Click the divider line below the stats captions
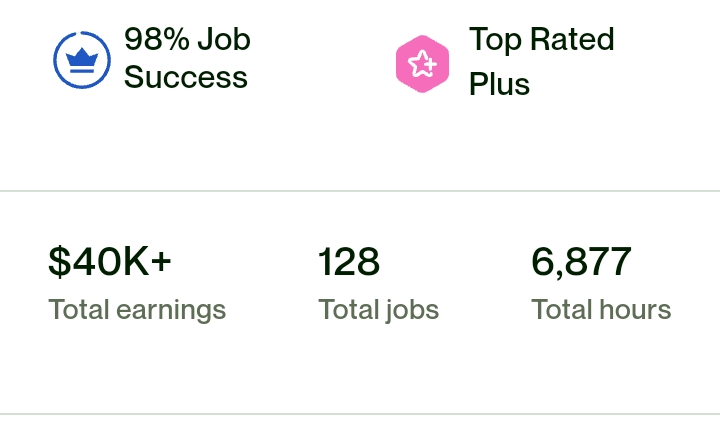This screenshot has width=720, height=431. (360, 414)
